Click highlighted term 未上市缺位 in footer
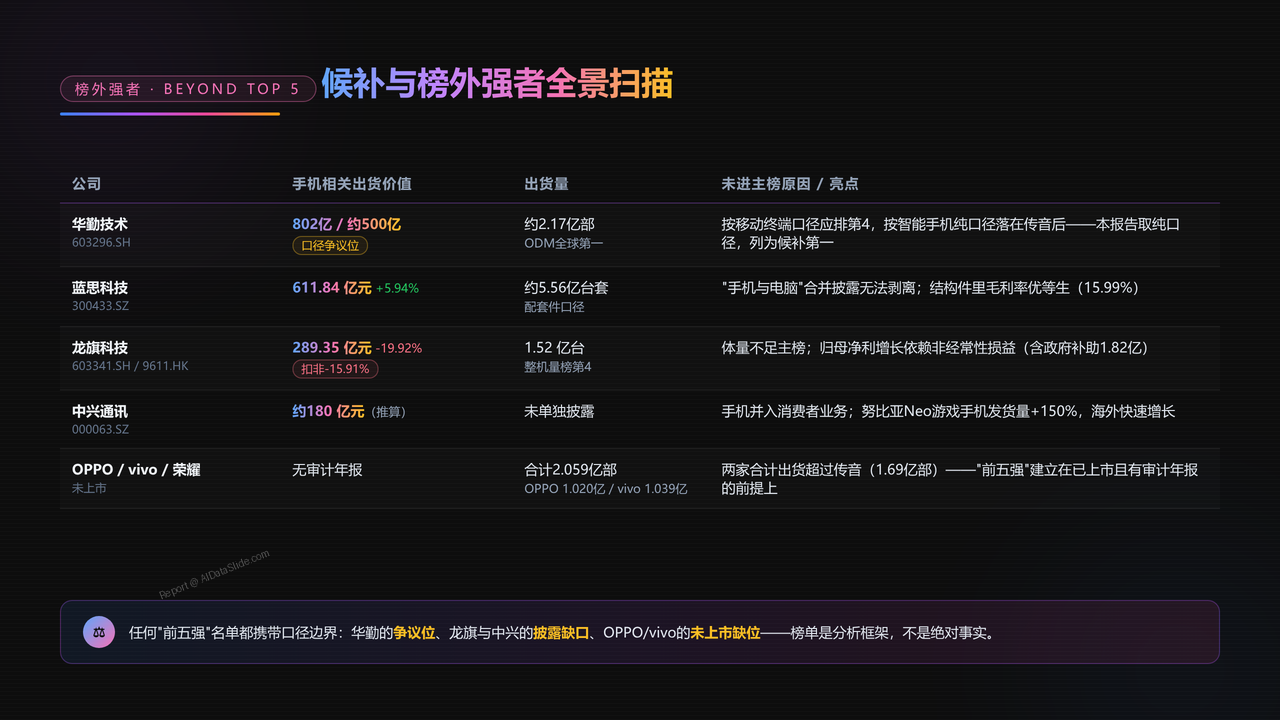 726,632
